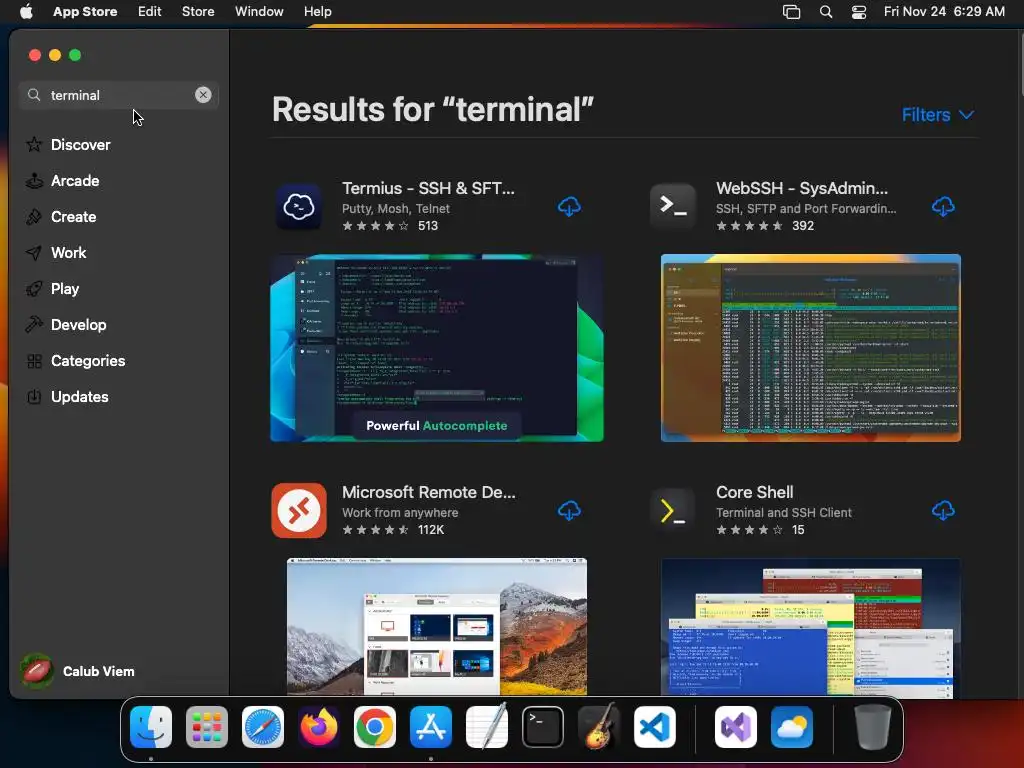
Task: Open Launchpad from the Dock
Action: [x=207, y=727]
